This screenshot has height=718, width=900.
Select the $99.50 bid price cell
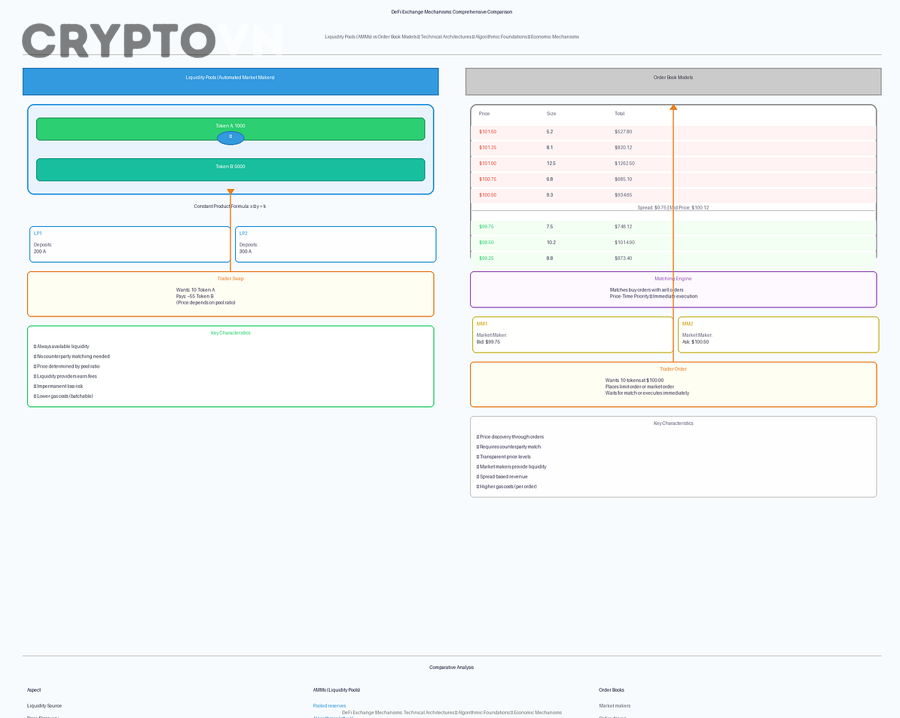tap(486, 242)
